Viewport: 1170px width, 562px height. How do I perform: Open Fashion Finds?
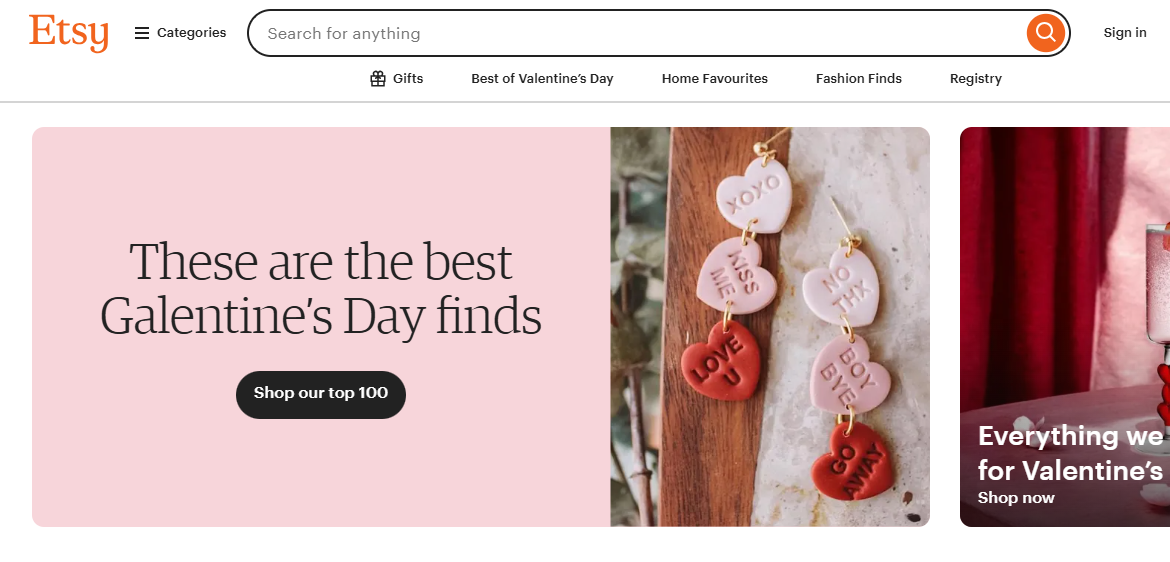tap(859, 79)
